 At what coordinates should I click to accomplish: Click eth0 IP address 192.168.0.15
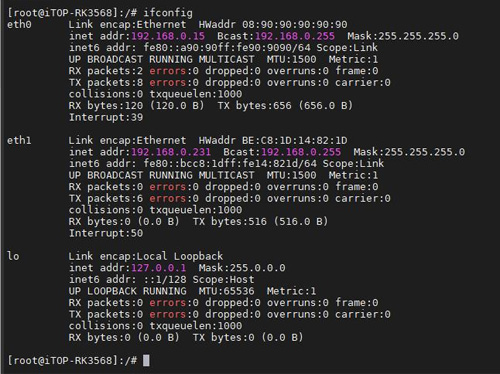168,36
